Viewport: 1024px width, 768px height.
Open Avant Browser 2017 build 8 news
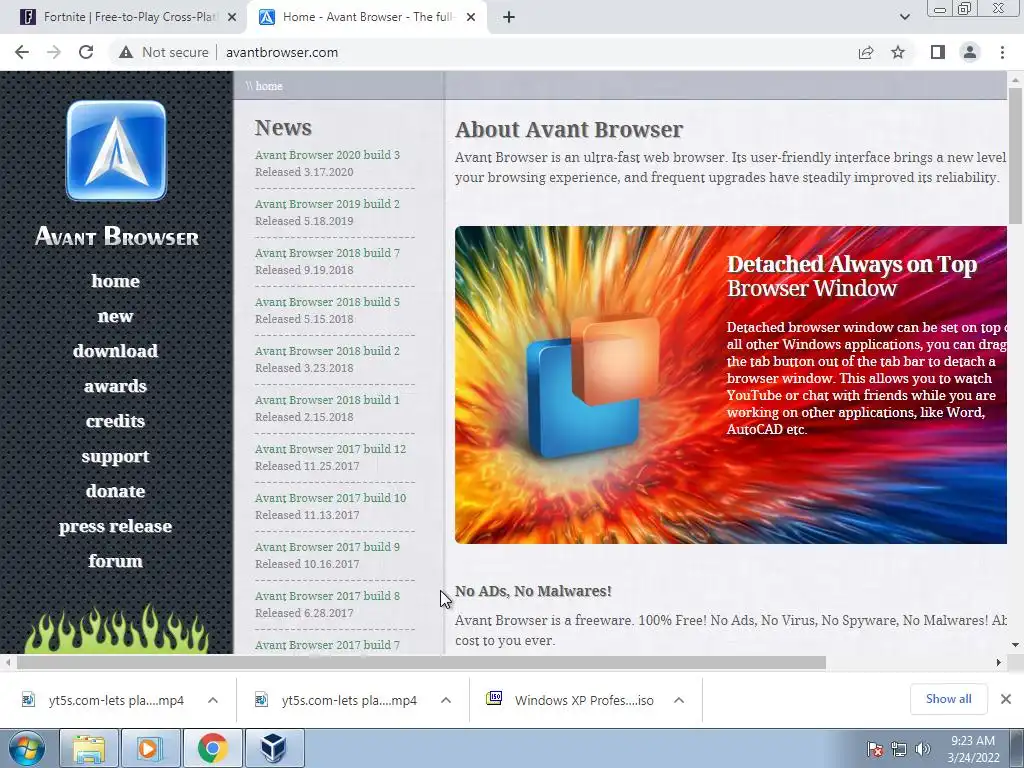coord(327,596)
